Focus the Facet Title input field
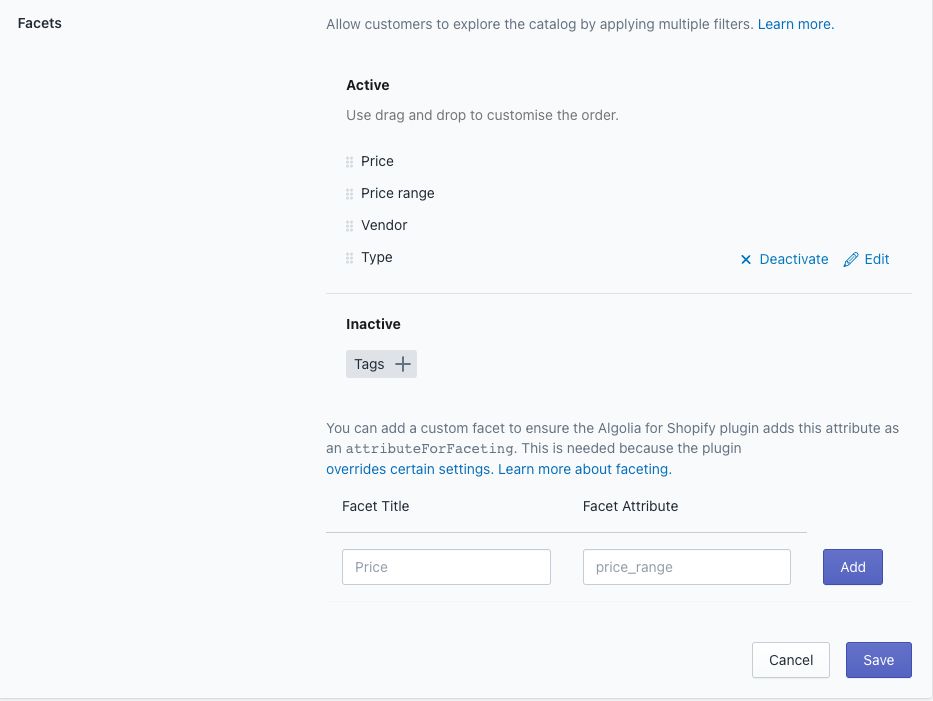 point(446,567)
